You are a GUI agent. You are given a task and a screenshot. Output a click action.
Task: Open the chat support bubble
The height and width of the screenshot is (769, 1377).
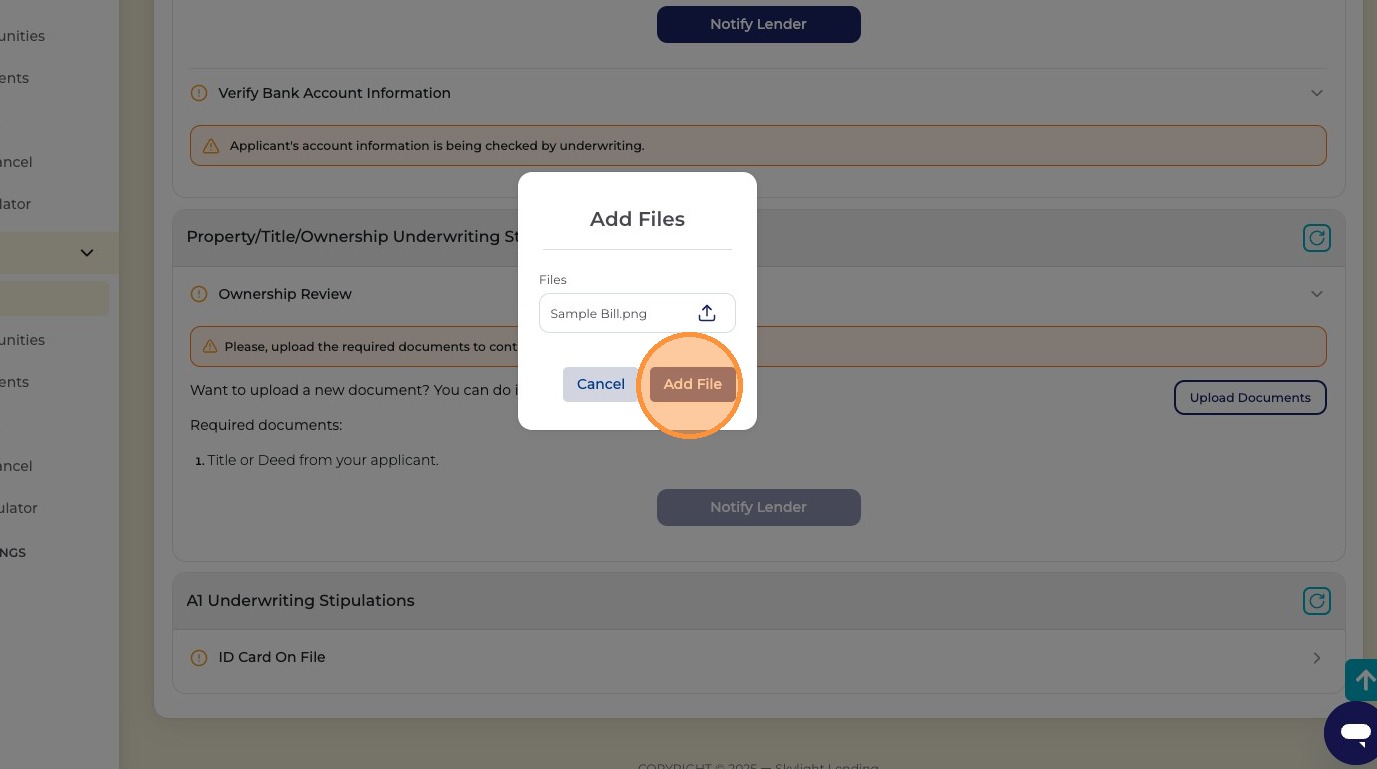pyautogui.click(x=1353, y=733)
